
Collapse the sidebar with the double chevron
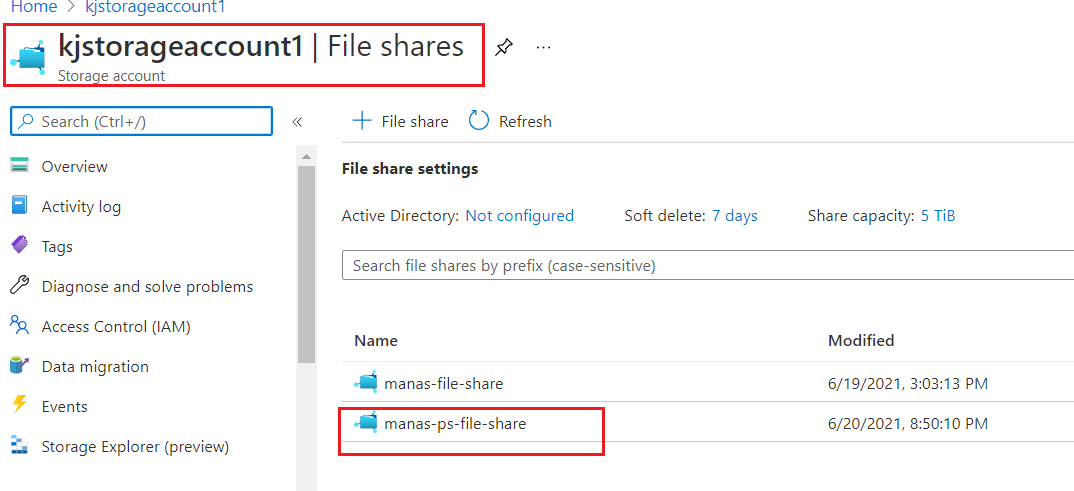297,122
